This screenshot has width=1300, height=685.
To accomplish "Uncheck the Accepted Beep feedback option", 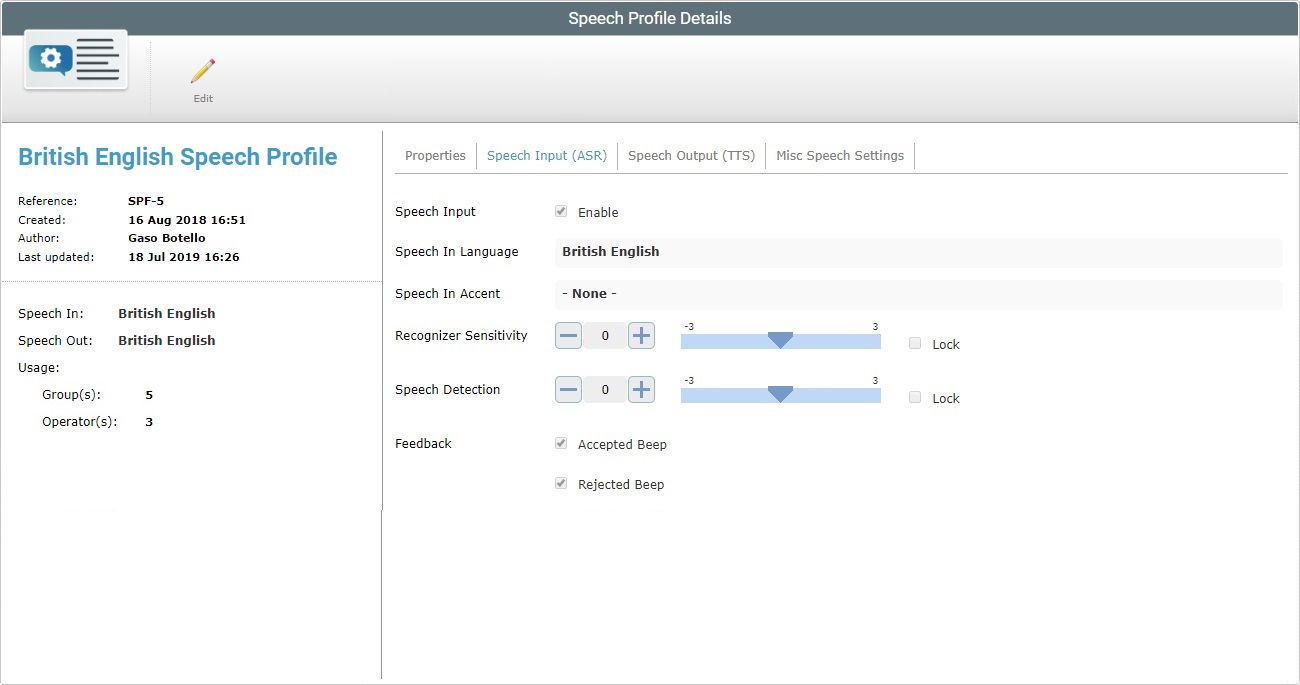I will (x=561, y=442).
